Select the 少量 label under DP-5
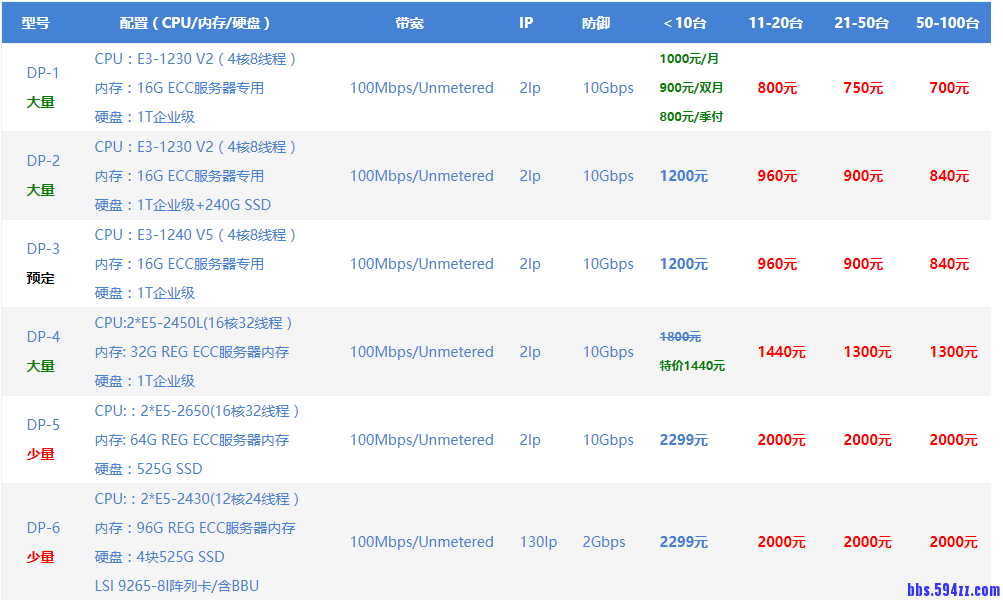This screenshot has height=600, width=1003. 41,454
